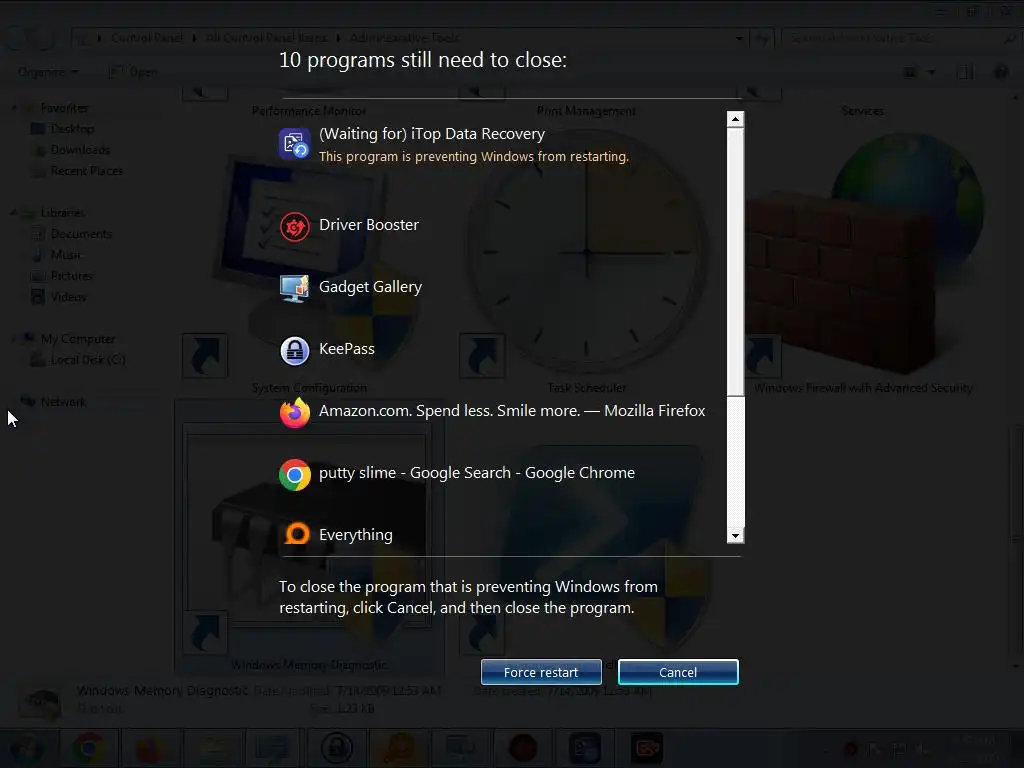Select the 'KeePass' entry text
The image size is (1024, 768).
click(347, 349)
